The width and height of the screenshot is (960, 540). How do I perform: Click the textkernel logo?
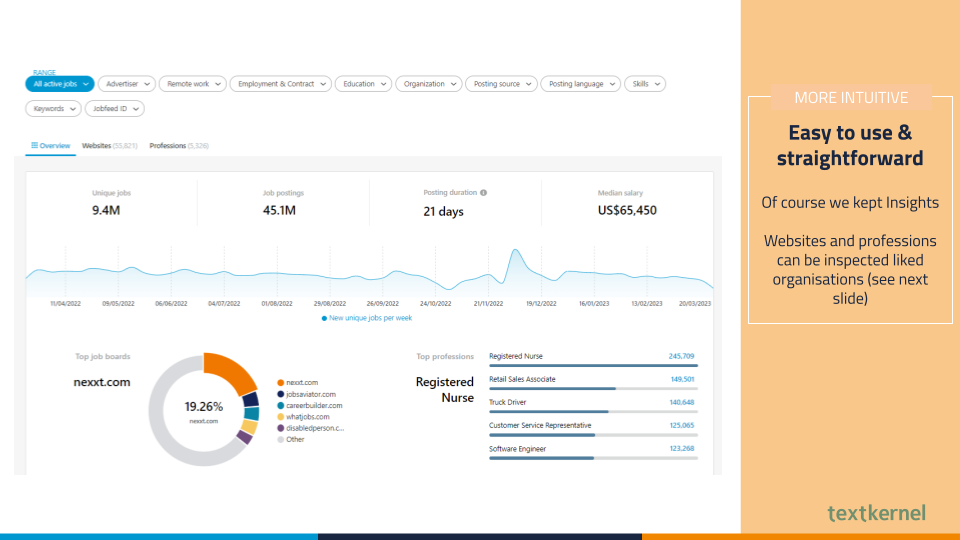pyautogui.click(x=876, y=513)
